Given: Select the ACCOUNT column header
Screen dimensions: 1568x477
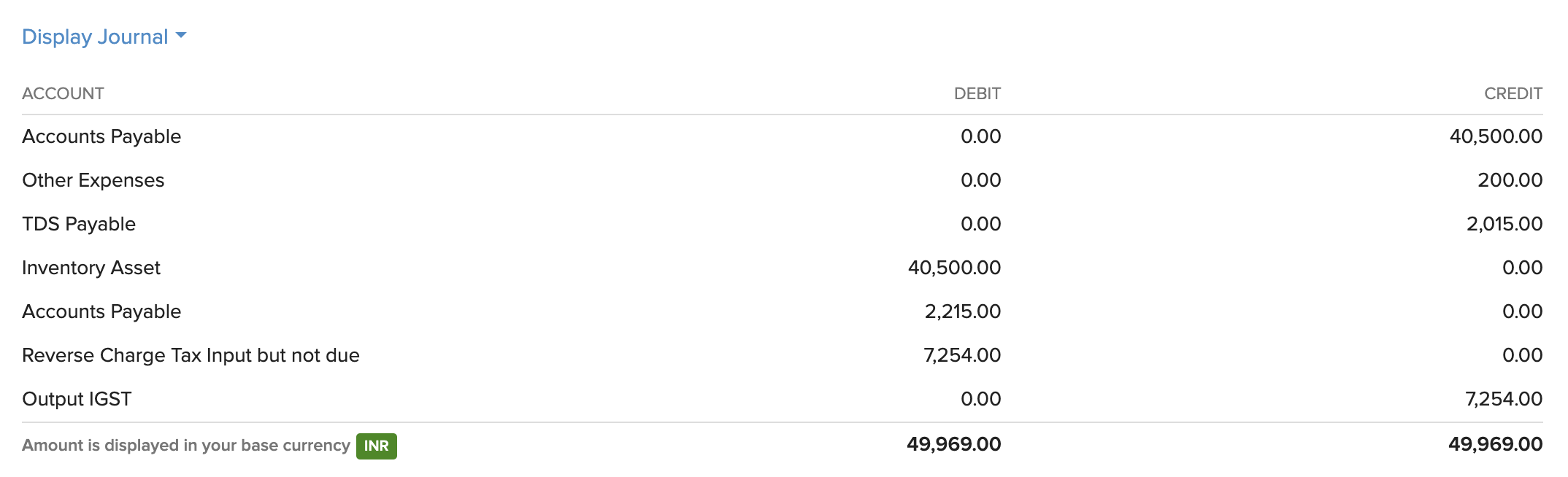Looking at the screenshot, I should tap(63, 93).
